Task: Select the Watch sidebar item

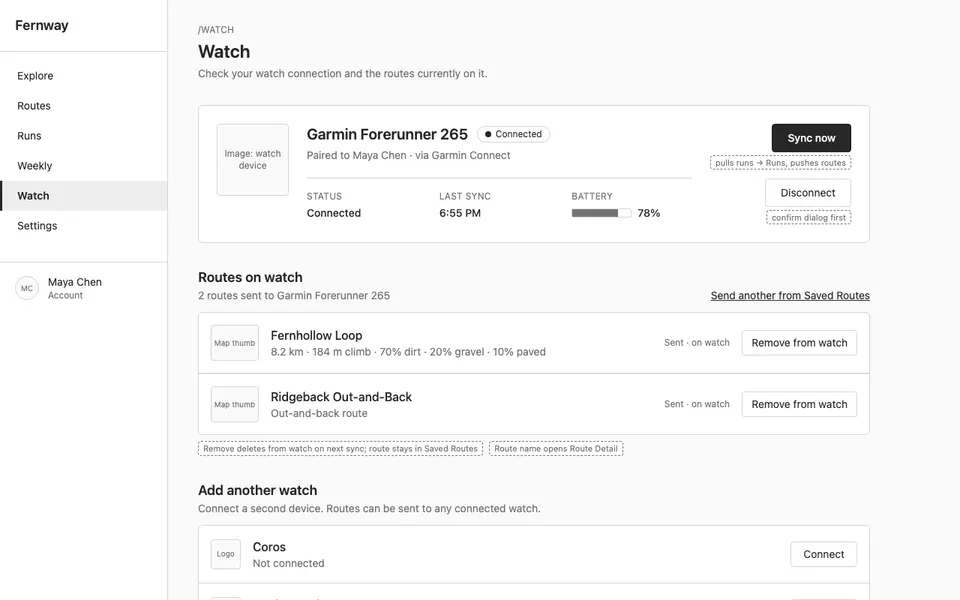Action: click(83, 196)
